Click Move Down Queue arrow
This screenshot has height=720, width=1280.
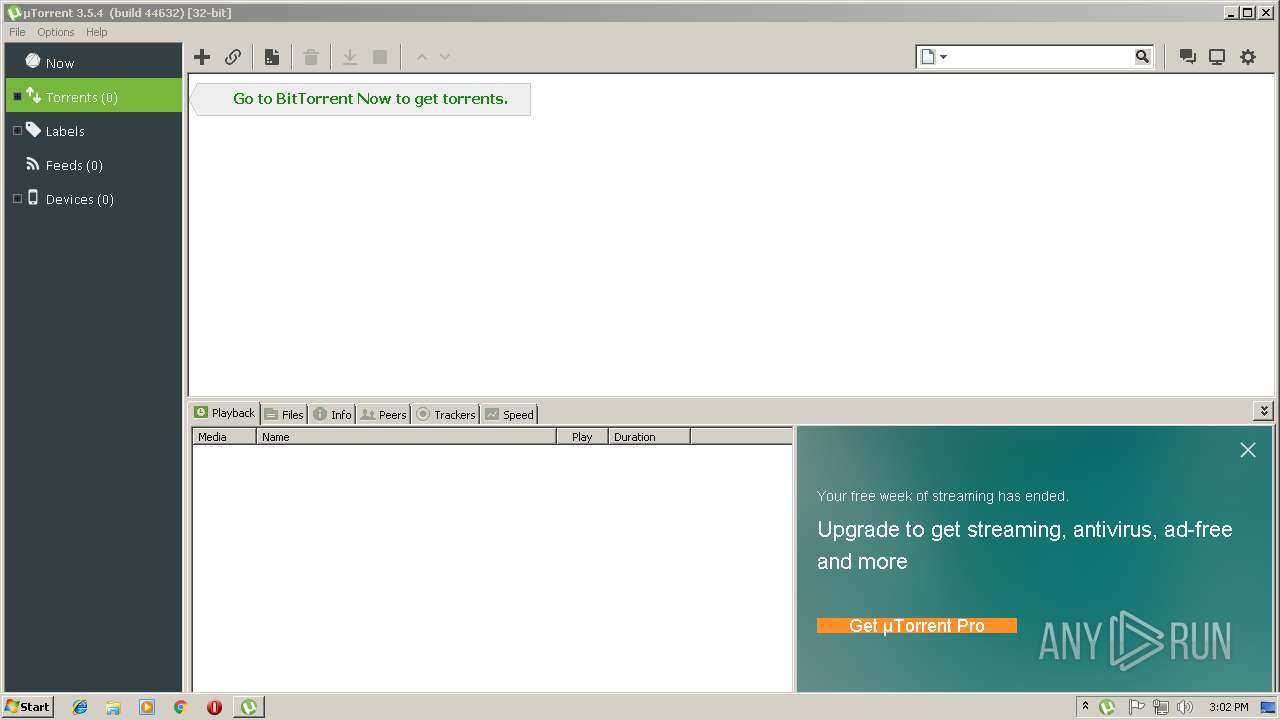445,57
